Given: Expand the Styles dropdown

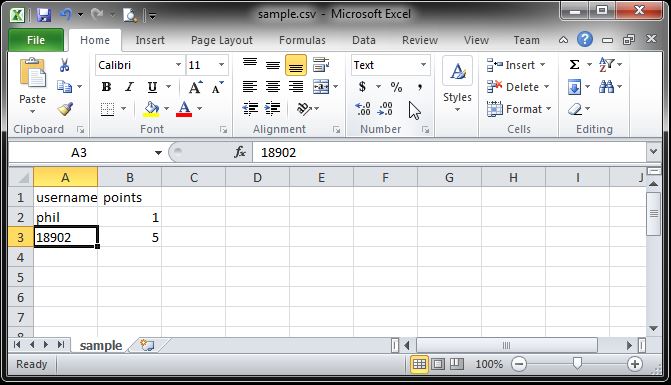Looking at the screenshot, I should 457,110.
